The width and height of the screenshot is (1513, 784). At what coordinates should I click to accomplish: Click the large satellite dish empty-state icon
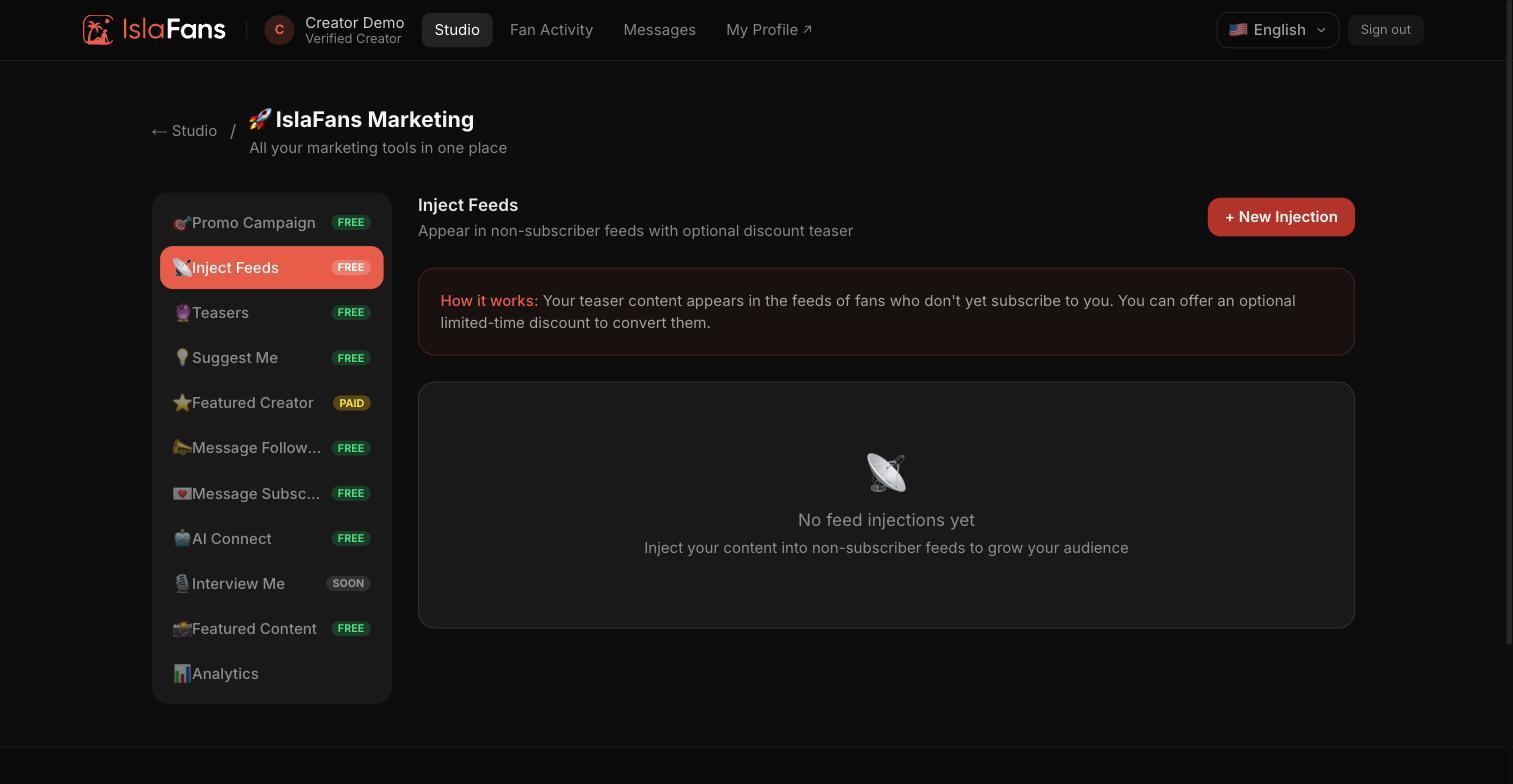pos(886,473)
